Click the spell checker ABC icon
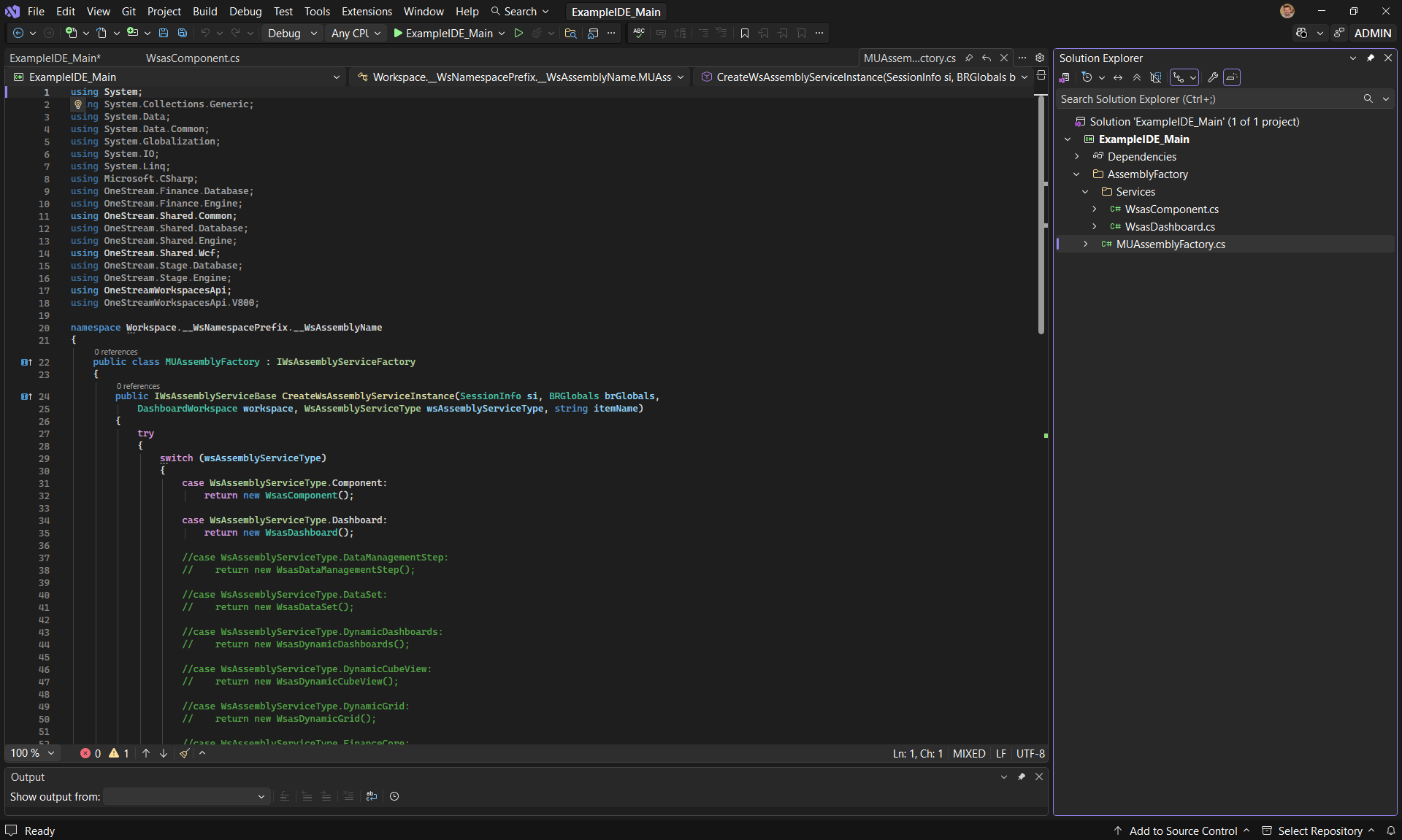The height and width of the screenshot is (840, 1402). pyautogui.click(x=639, y=33)
